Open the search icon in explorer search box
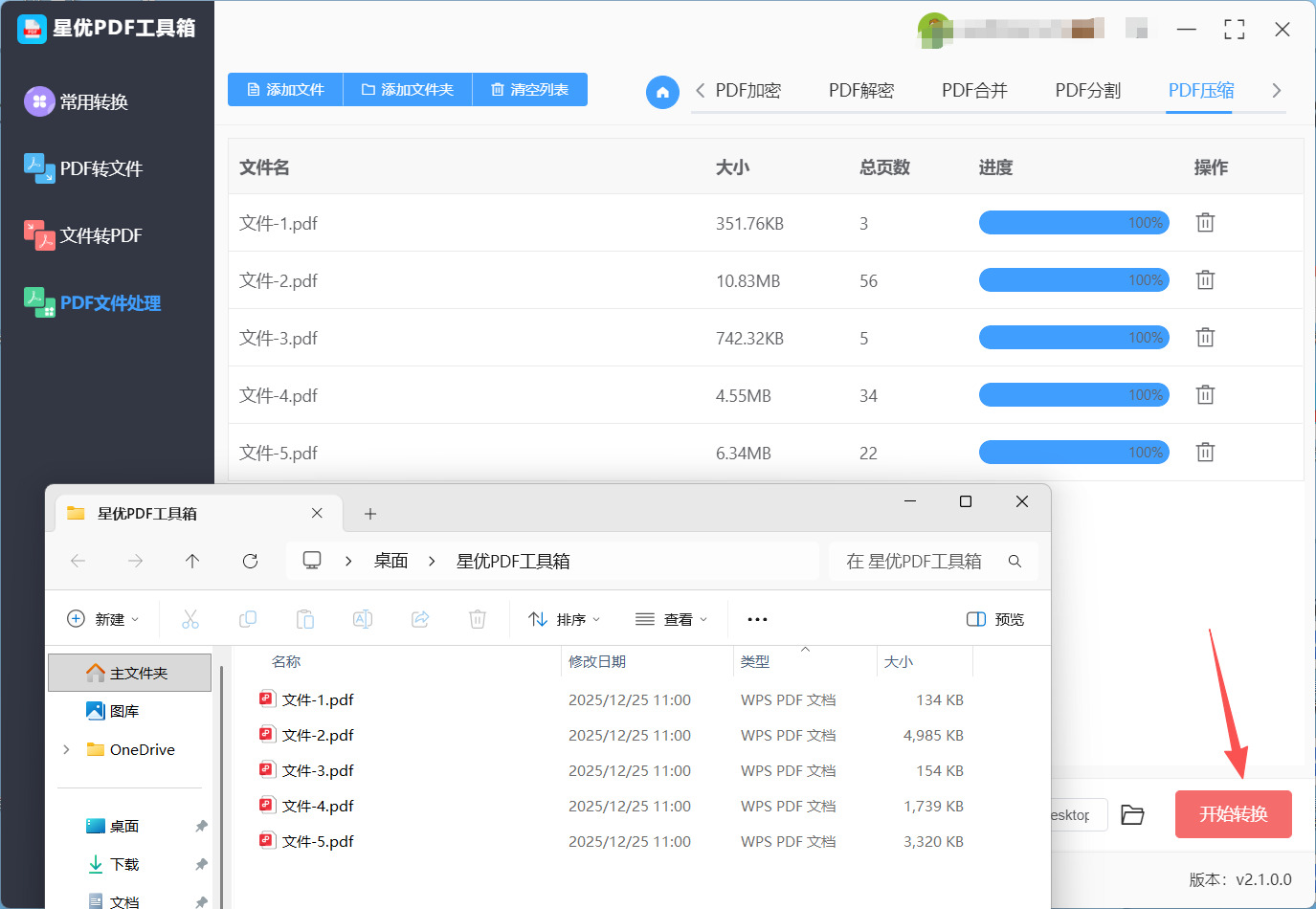Viewport: 1316px width, 909px height. 1015,561
